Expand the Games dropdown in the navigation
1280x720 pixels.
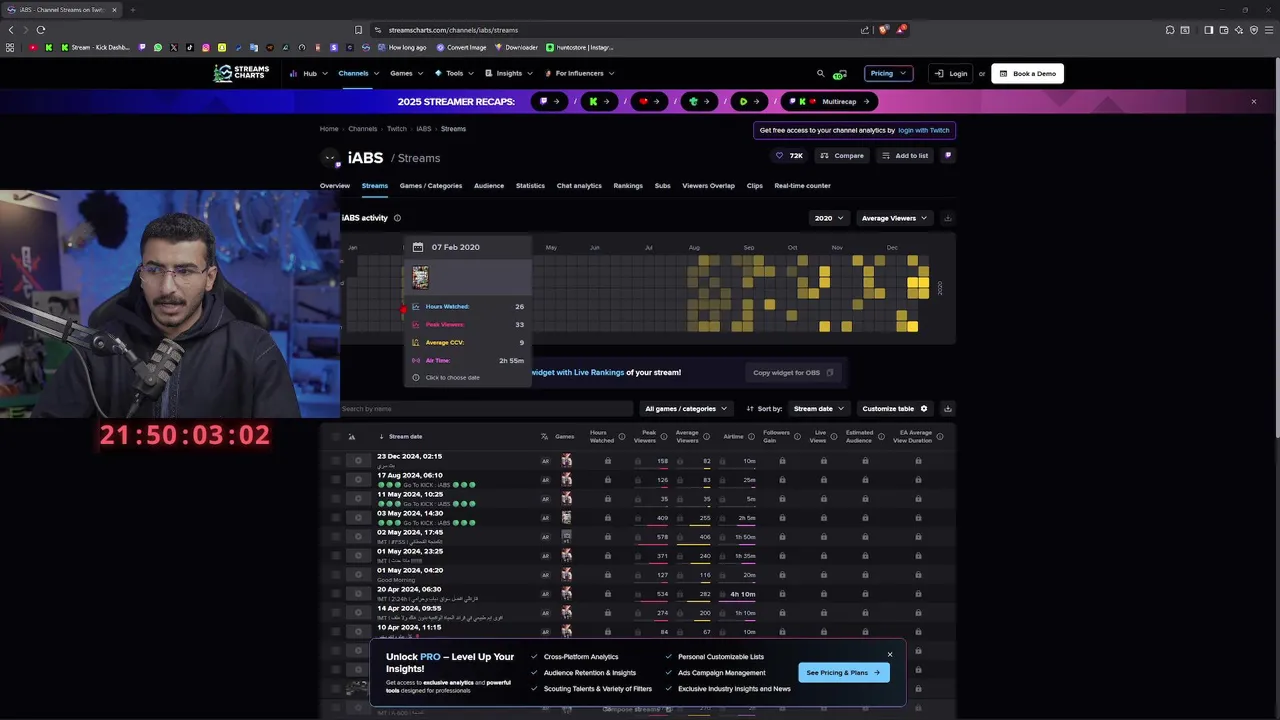click(405, 73)
